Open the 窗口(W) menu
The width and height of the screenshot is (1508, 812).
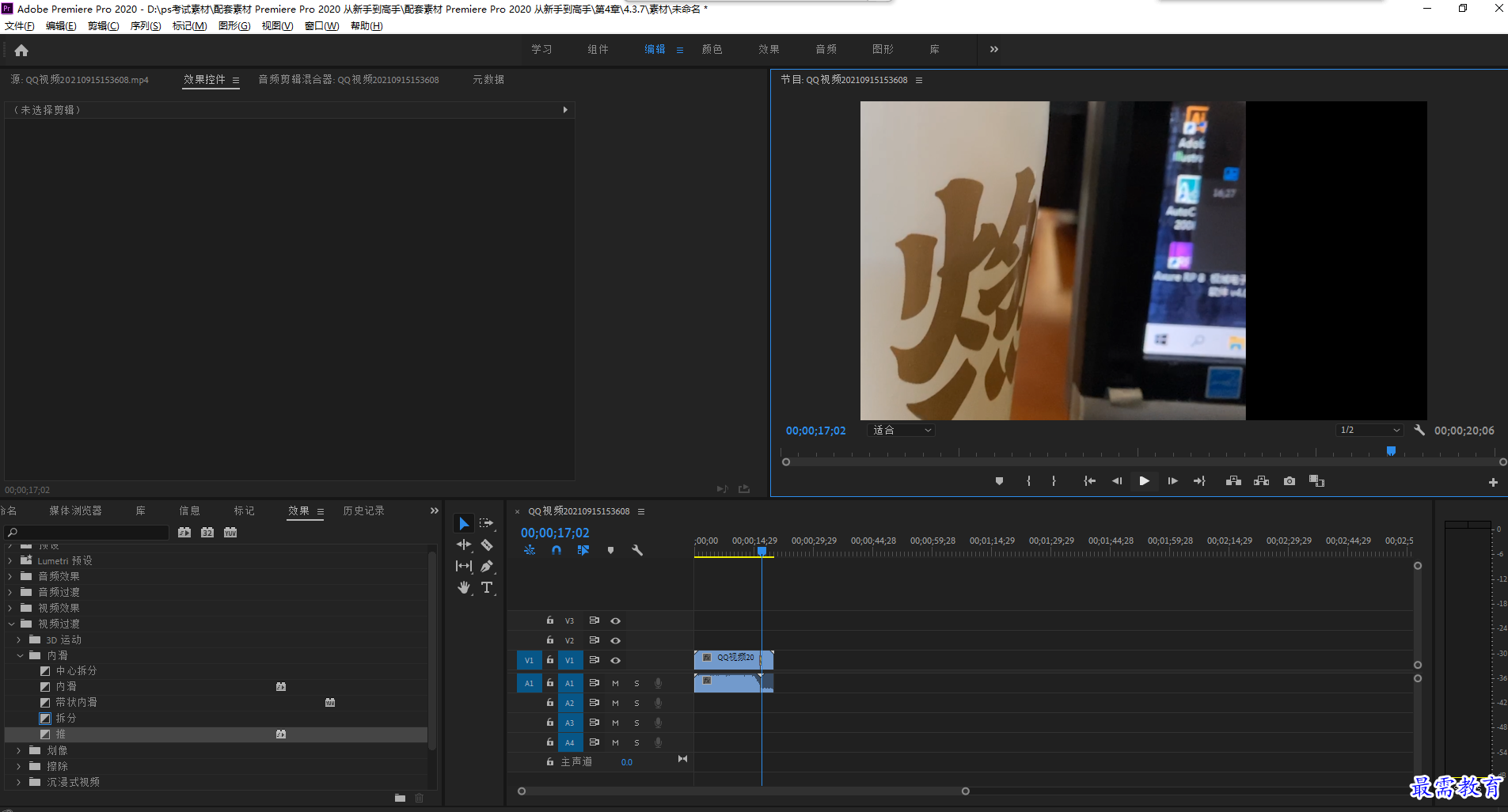click(x=321, y=26)
